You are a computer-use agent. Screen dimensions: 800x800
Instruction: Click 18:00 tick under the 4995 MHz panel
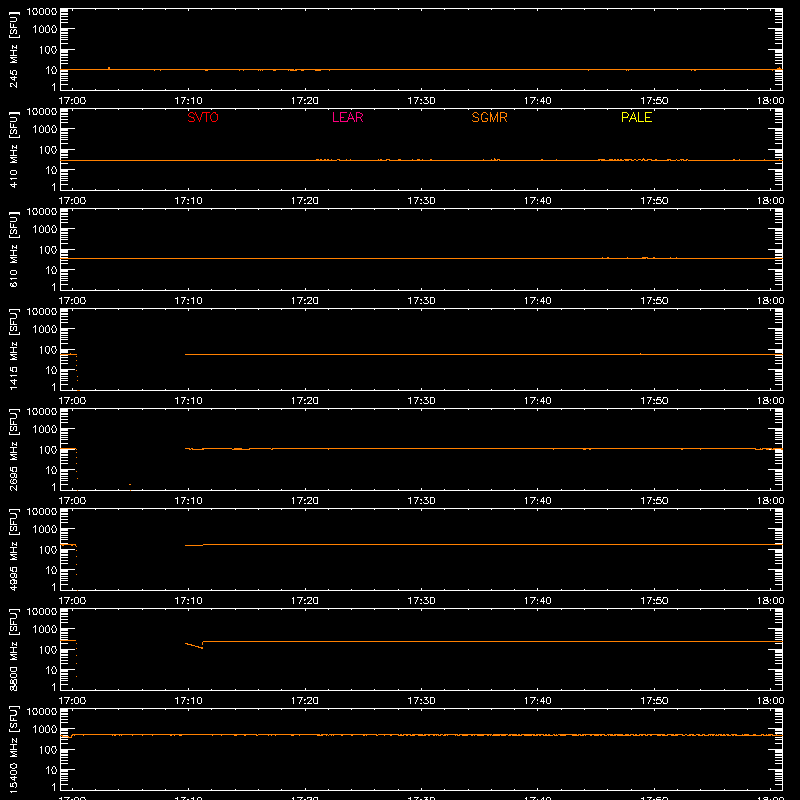770,601
